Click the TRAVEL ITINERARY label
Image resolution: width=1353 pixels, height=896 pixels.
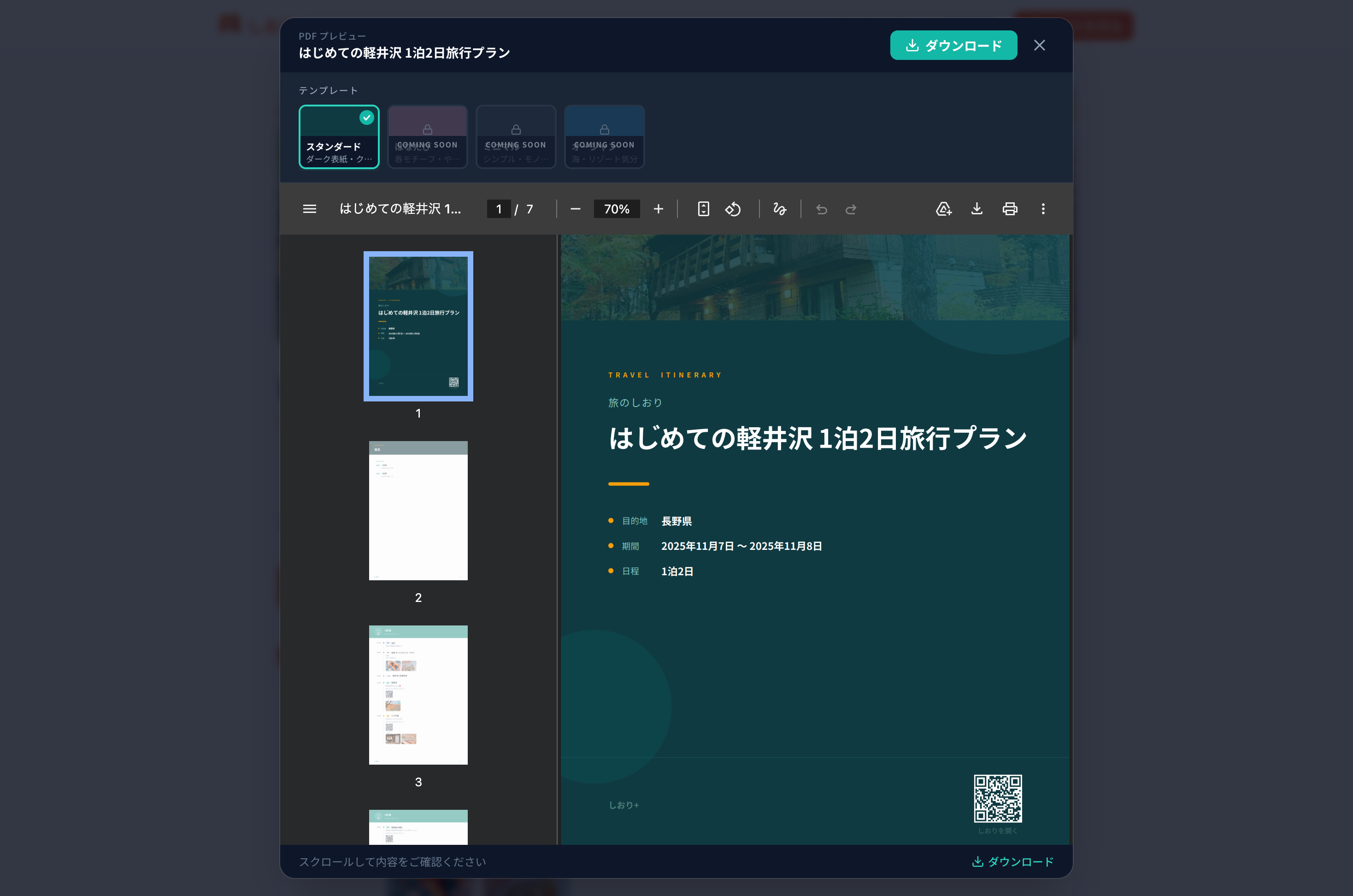point(665,376)
